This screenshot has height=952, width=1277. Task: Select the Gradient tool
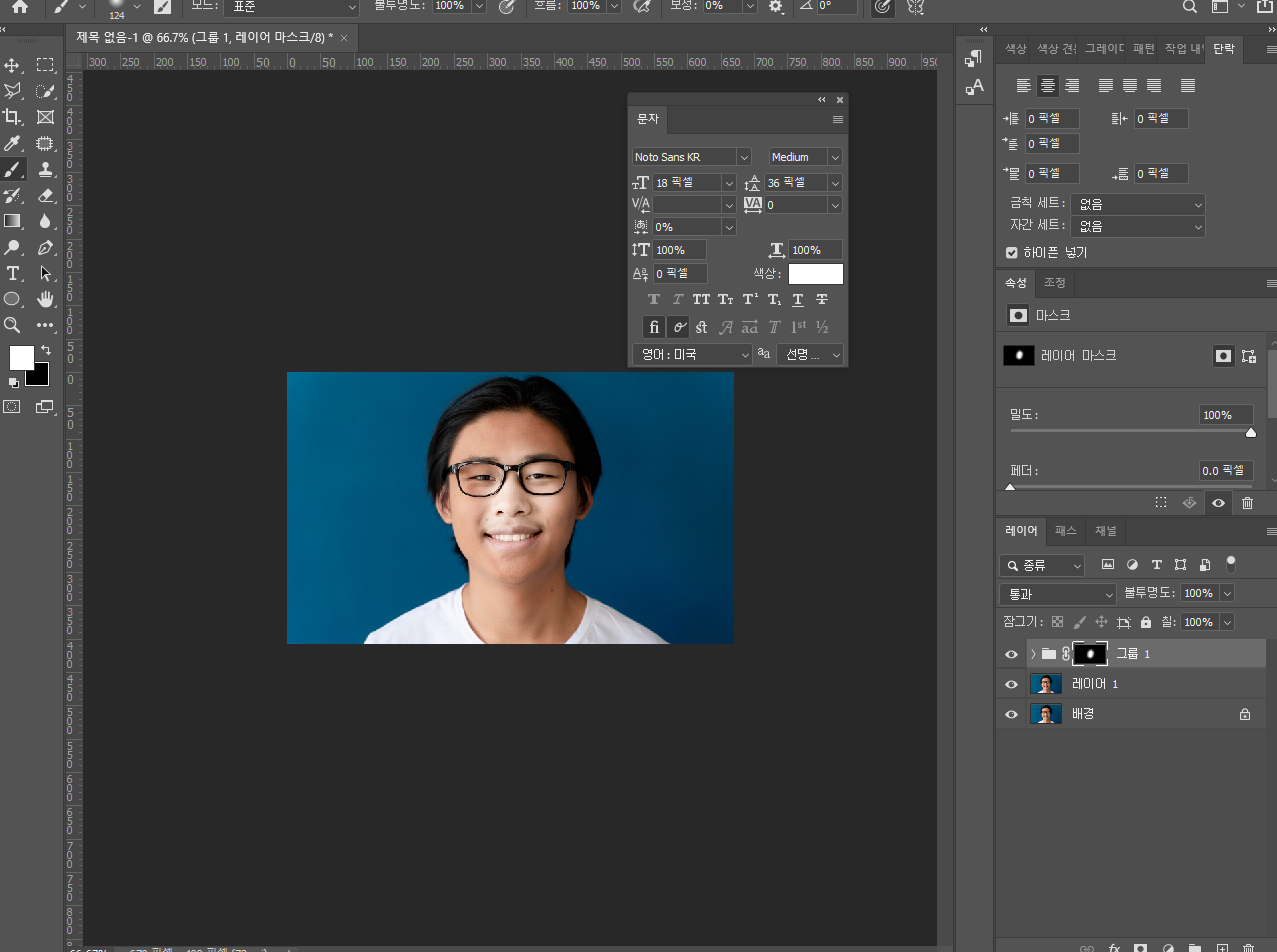tap(13, 221)
